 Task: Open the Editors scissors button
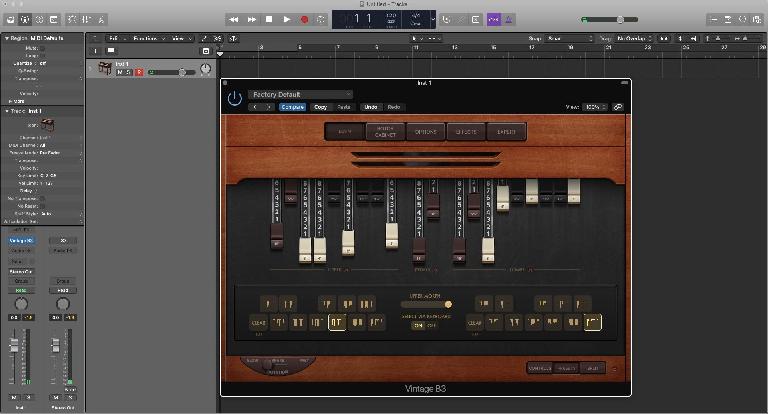101,20
